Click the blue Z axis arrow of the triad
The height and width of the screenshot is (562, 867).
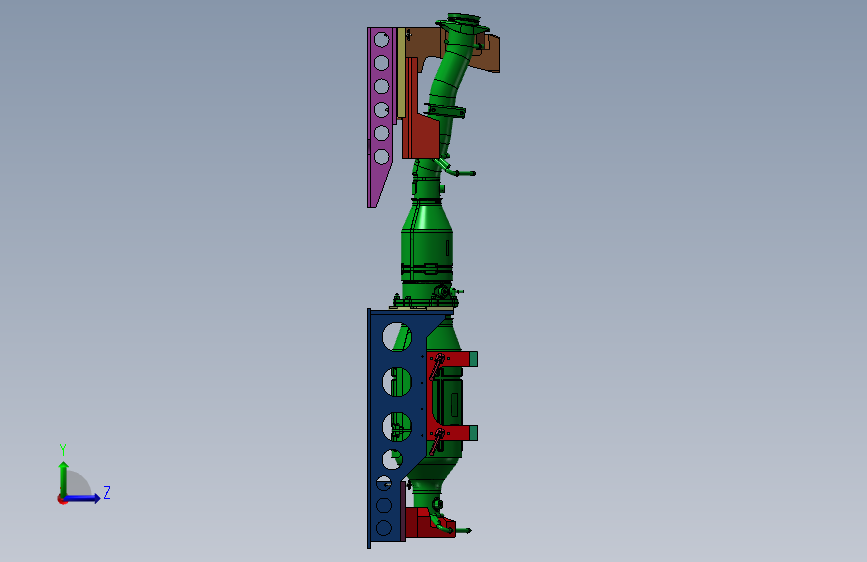coord(83,498)
